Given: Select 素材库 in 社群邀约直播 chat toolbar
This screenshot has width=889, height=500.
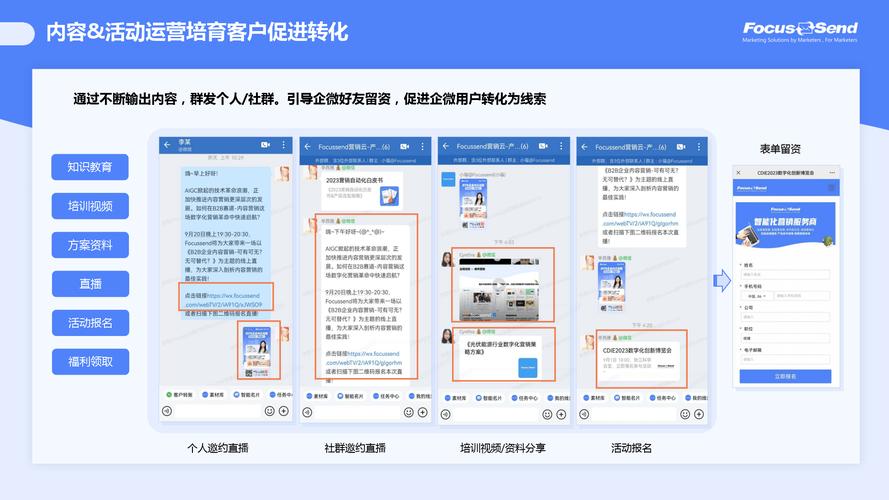Looking at the screenshot, I should click(318, 396).
